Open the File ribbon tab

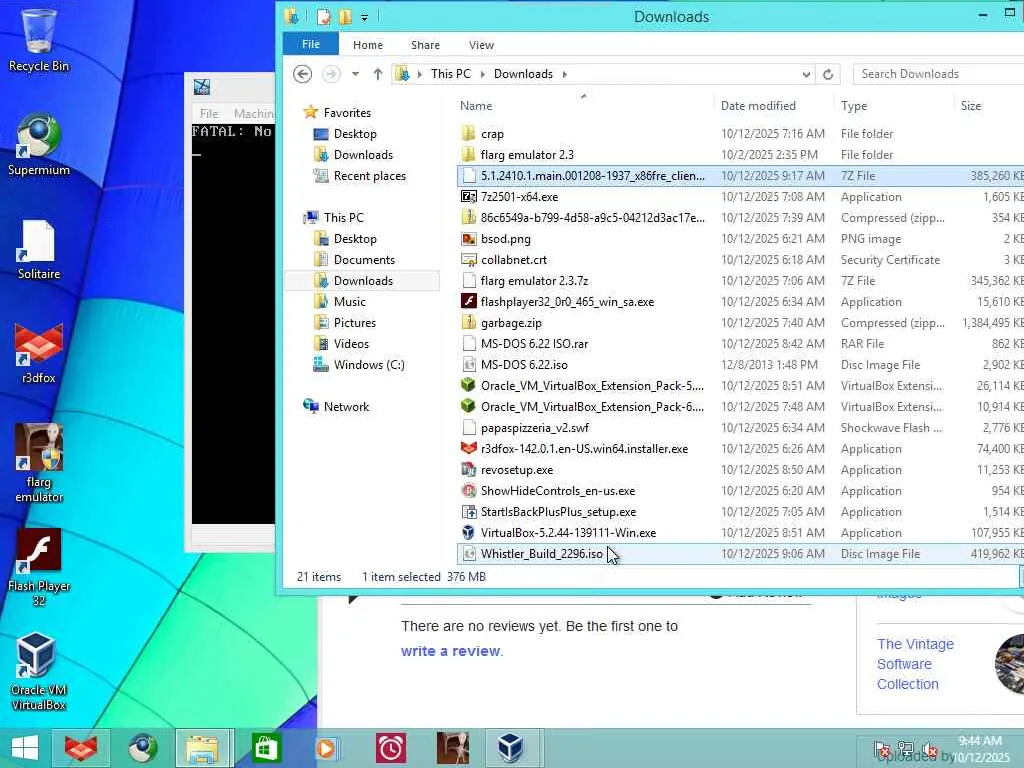pyautogui.click(x=311, y=44)
